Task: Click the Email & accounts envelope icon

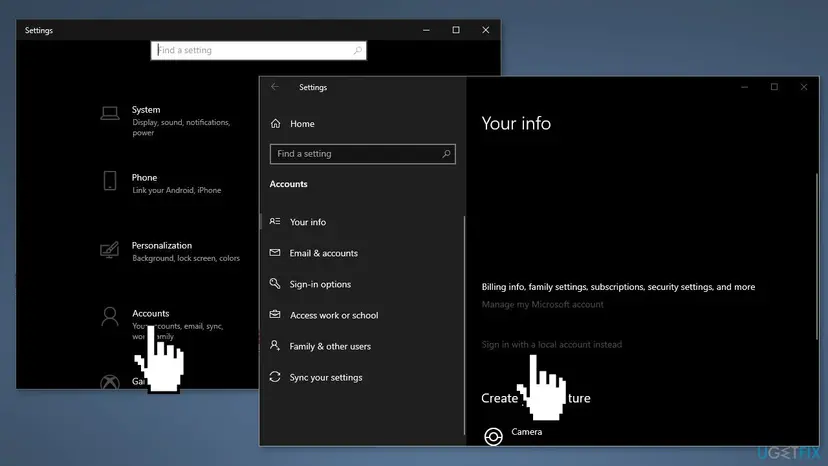Action: click(x=275, y=253)
